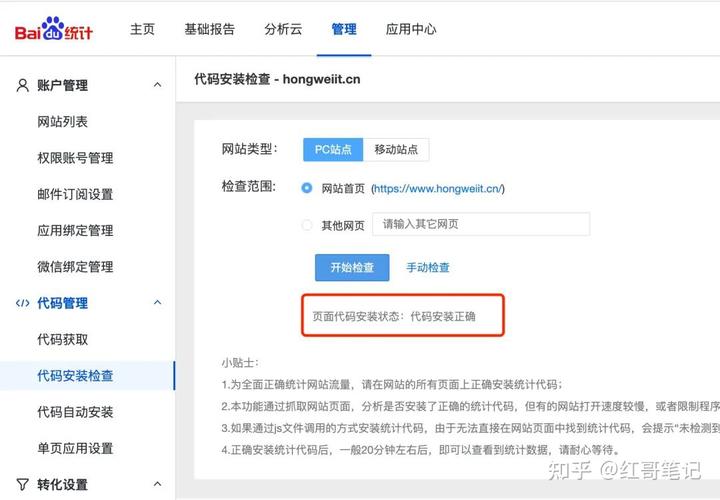720x500 pixels.
Task: Select the 网站首页 radio button
Action: pos(307,188)
